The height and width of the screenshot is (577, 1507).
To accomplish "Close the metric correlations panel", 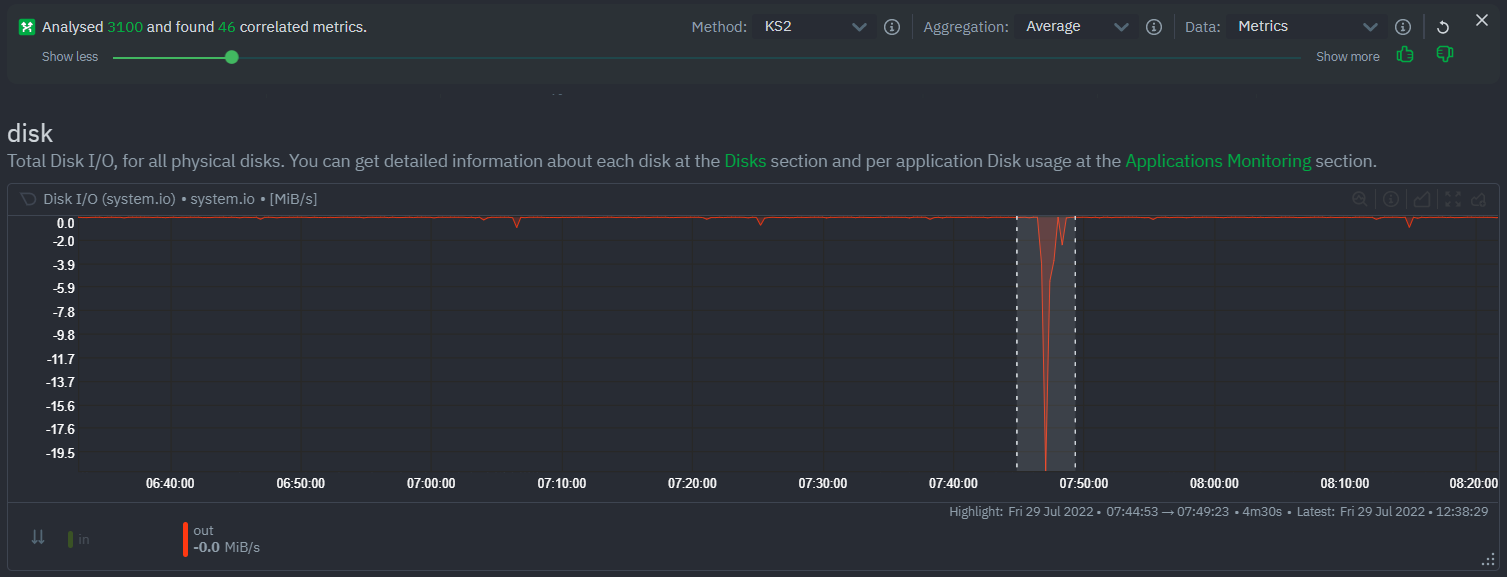I will coord(1482,20).
